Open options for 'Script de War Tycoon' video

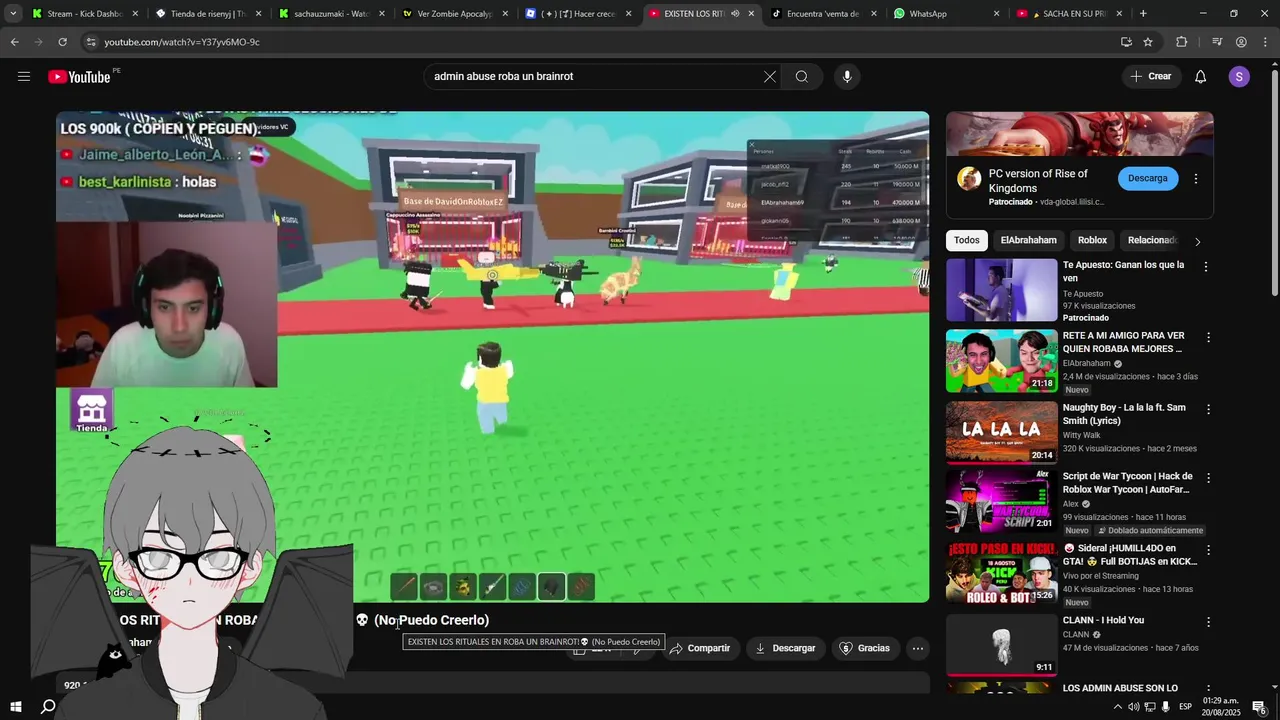point(1207,479)
